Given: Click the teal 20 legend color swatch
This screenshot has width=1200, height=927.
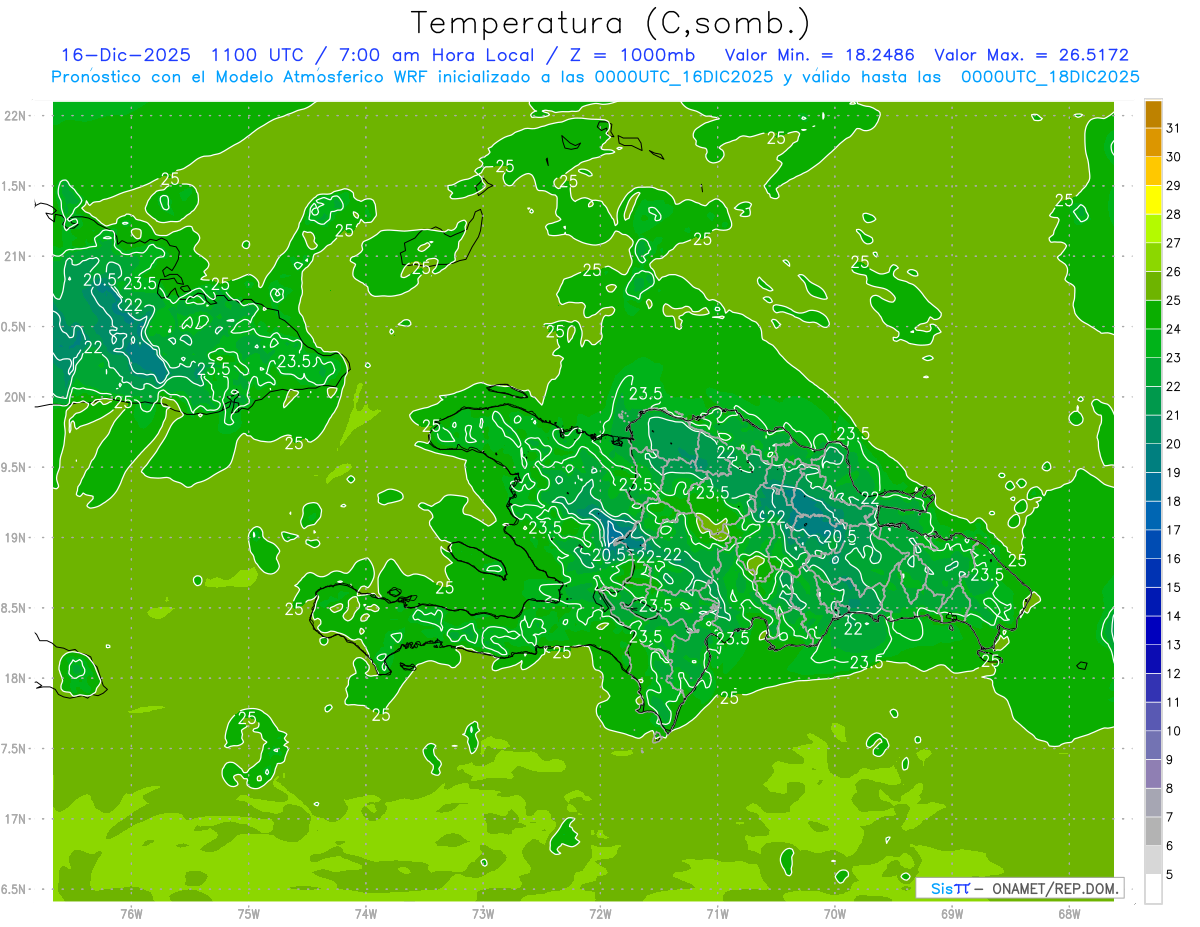Looking at the screenshot, I should click(x=1153, y=430).
